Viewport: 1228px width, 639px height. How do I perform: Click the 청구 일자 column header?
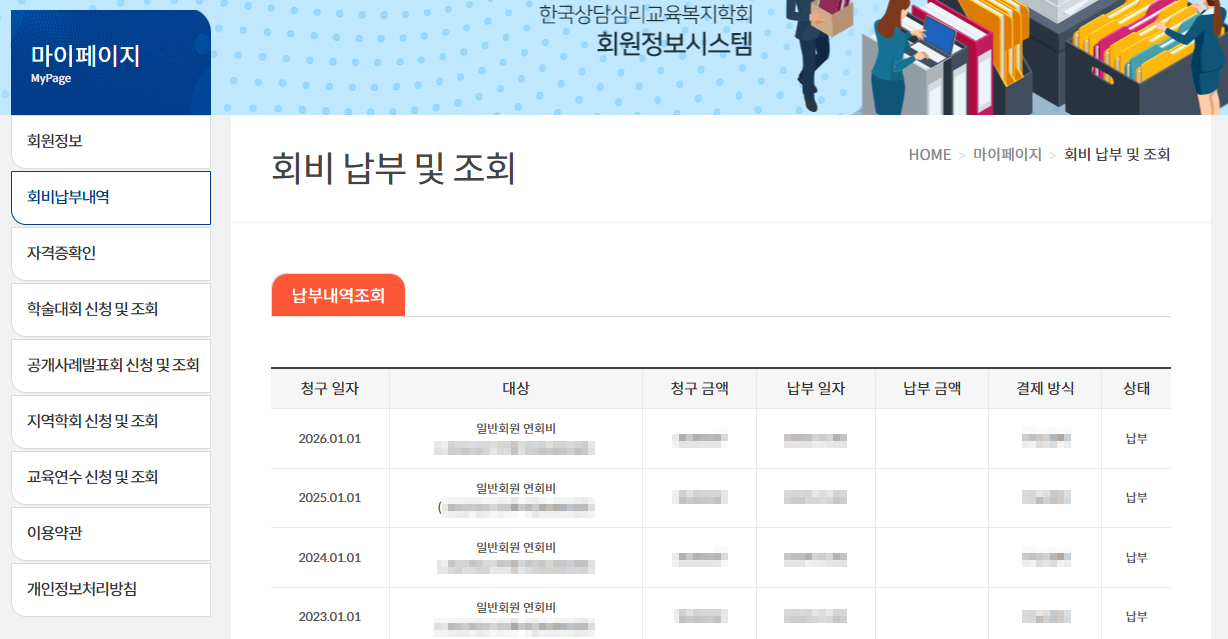(329, 389)
